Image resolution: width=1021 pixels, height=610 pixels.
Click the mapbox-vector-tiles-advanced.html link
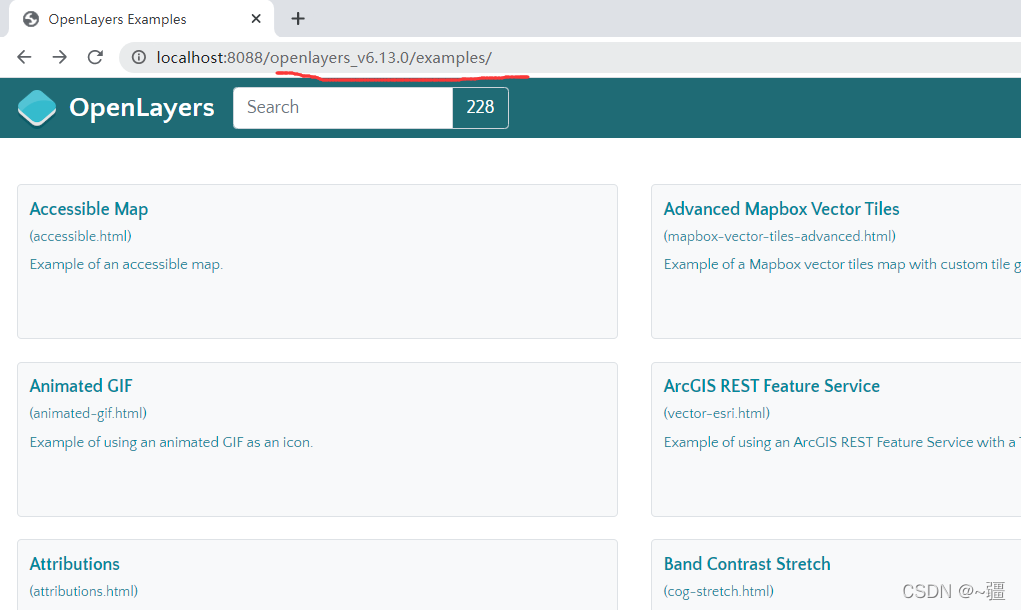tap(779, 236)
